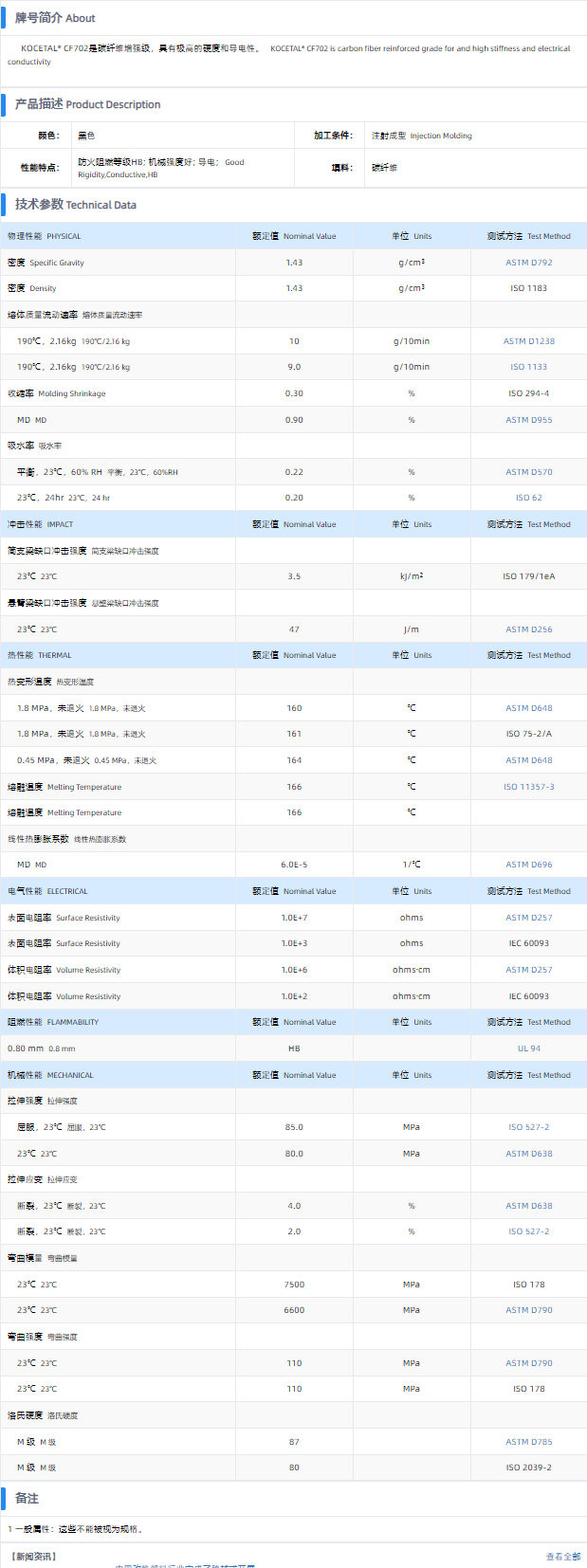587x1568 pixels.
Task: Click the 查看全部 view-all link
Action: 562,1557
